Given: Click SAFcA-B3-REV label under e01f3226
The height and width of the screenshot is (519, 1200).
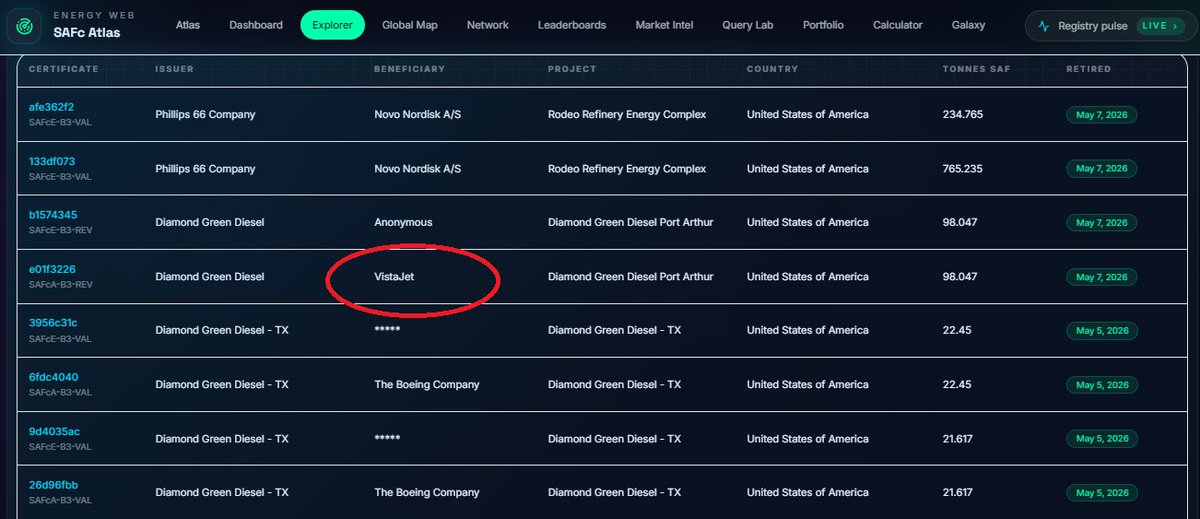Looking at the screenshot, I should point(60,285).
